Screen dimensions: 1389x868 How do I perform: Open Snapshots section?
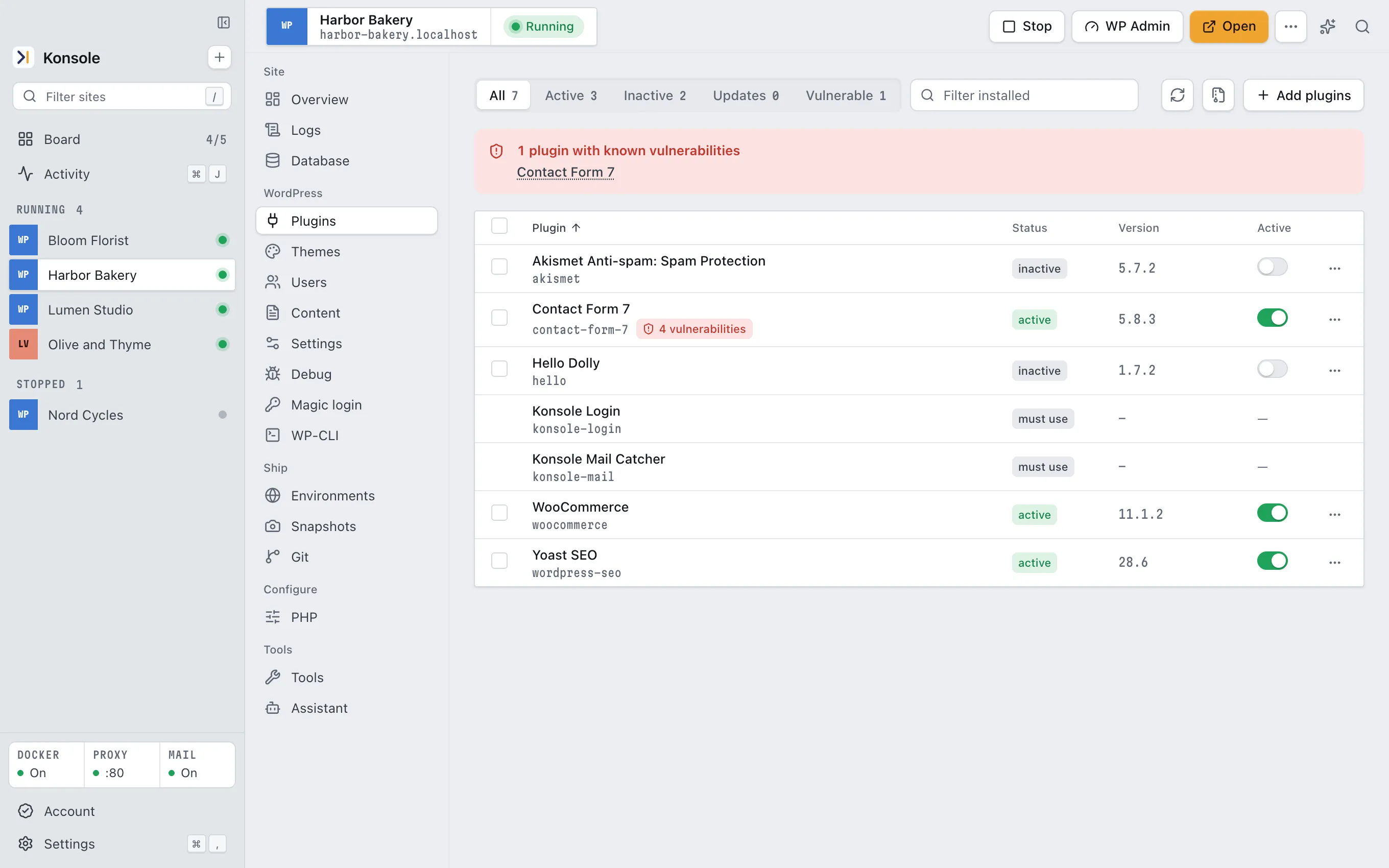click(x=347, y=526)
